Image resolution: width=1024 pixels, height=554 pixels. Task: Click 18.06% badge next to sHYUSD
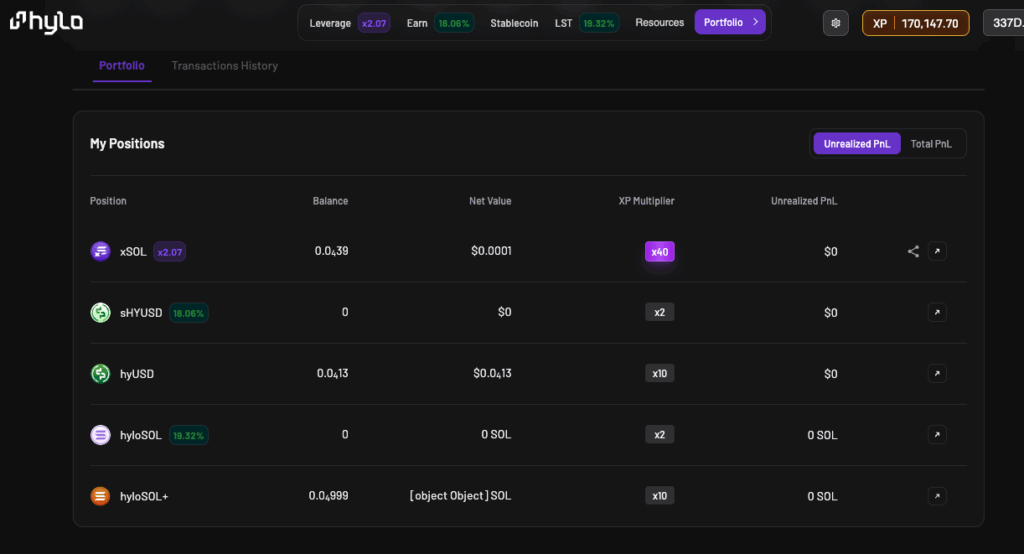click(189, 313)
